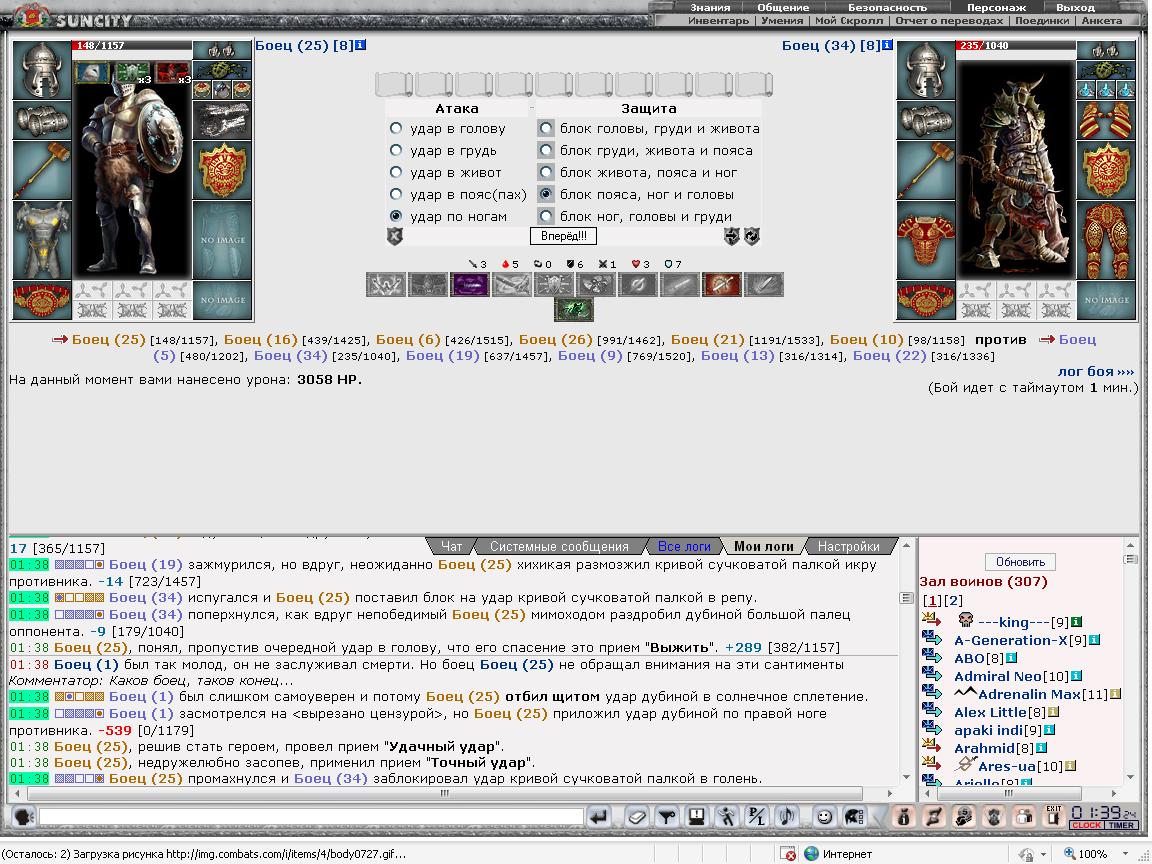This screenshot has height=864, width=1152.
Task: Activate the first combat skill with trident emblem
Action: pos(386,284)
